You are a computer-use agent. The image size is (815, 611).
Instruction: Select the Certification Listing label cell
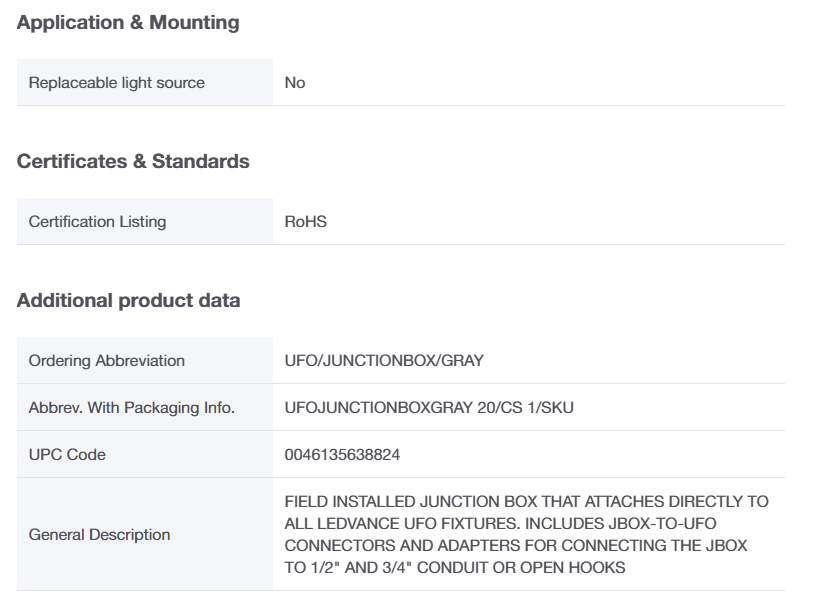click(x=145, y=221)
